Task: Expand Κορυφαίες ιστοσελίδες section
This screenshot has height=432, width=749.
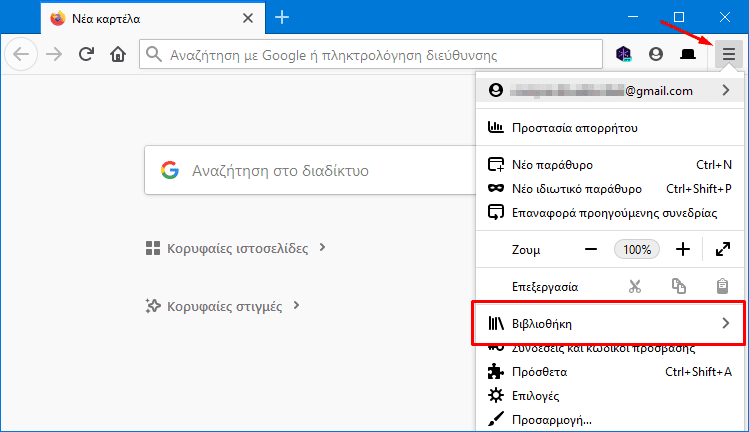Action: [x=235, y=248]
